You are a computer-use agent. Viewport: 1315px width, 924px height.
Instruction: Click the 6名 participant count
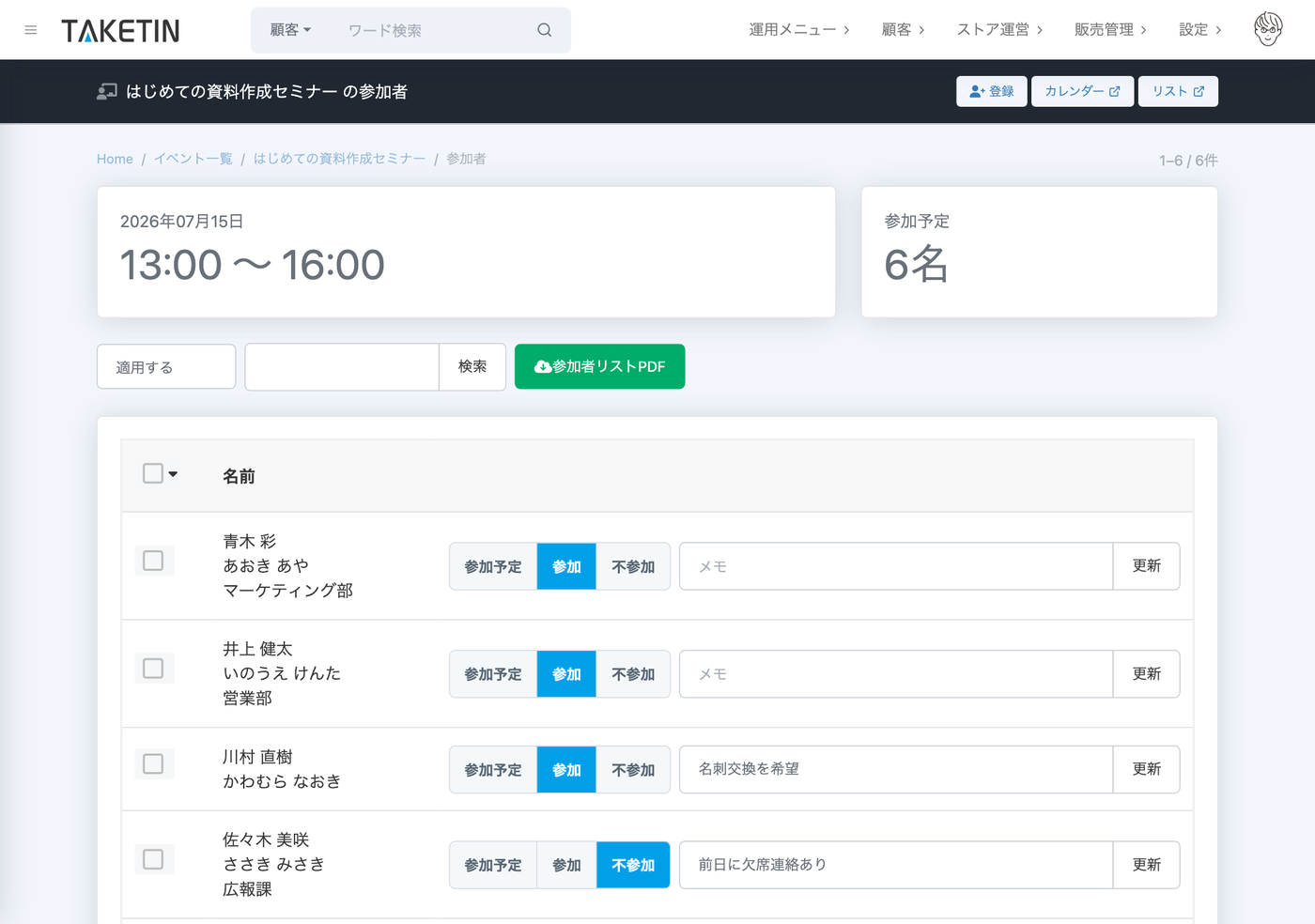click(916, 264)
